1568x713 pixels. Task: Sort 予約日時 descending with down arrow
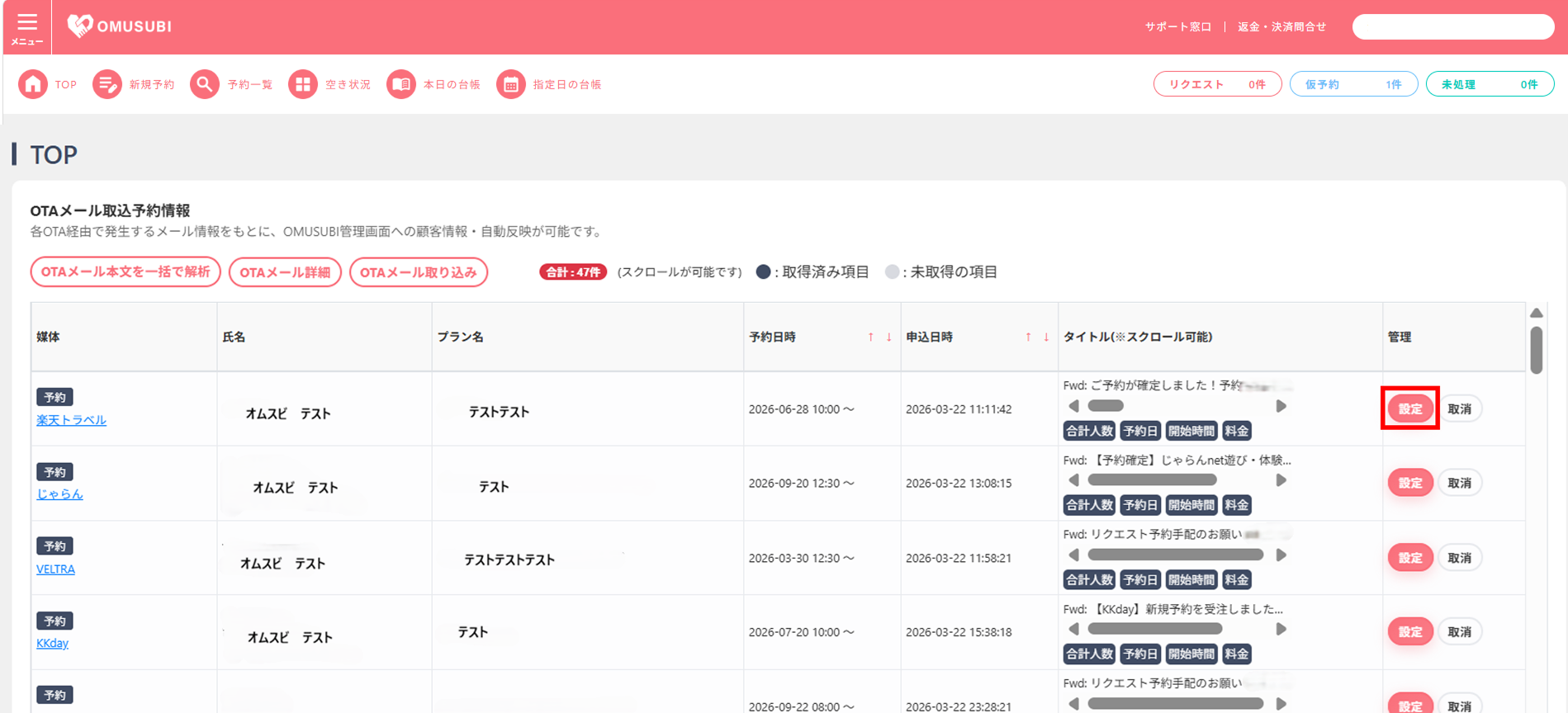tap(888, 337)
